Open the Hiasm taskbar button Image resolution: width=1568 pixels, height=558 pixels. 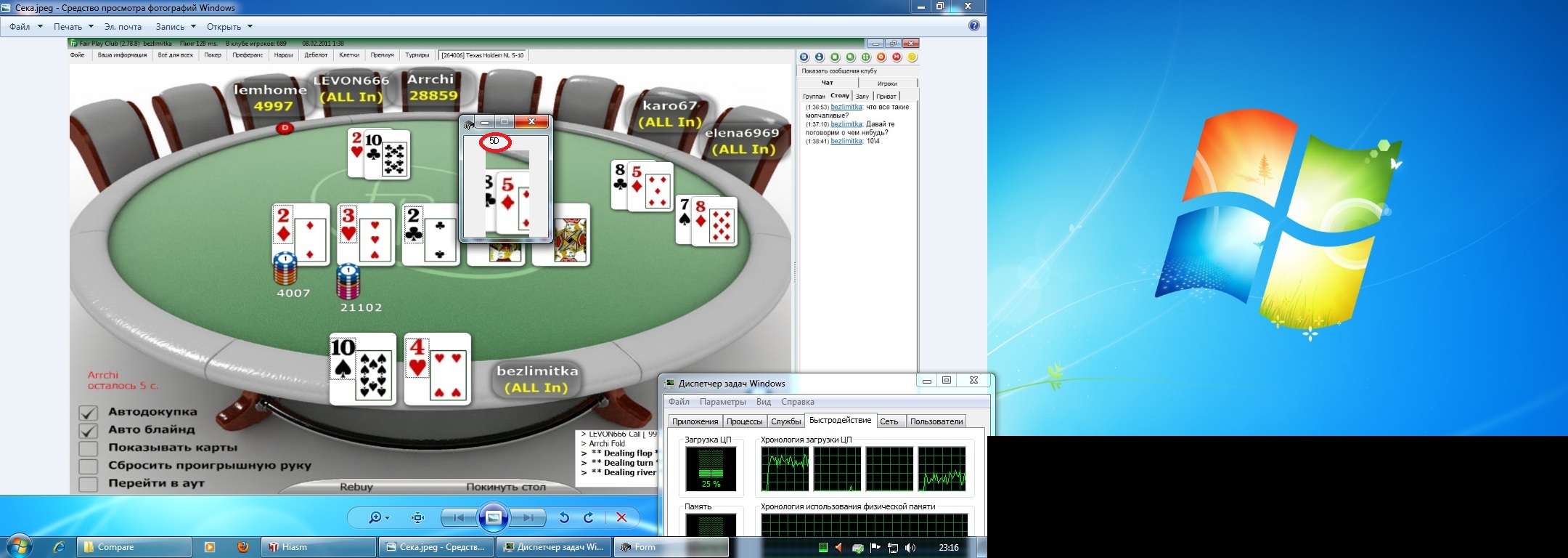pyautogui.click(x=317, y=547)
